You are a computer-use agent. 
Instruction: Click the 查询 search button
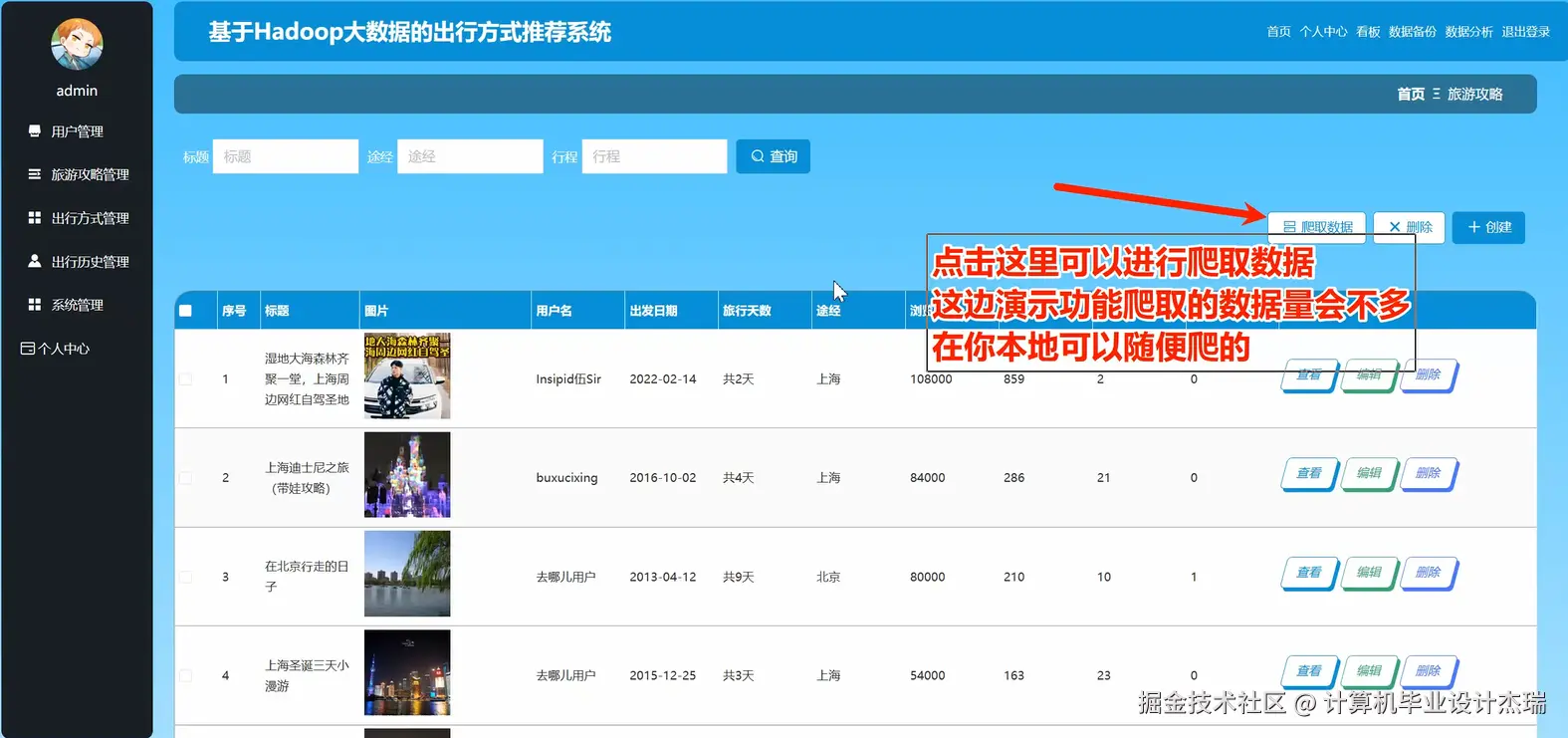pyautogui.click(x=773, y=156)
